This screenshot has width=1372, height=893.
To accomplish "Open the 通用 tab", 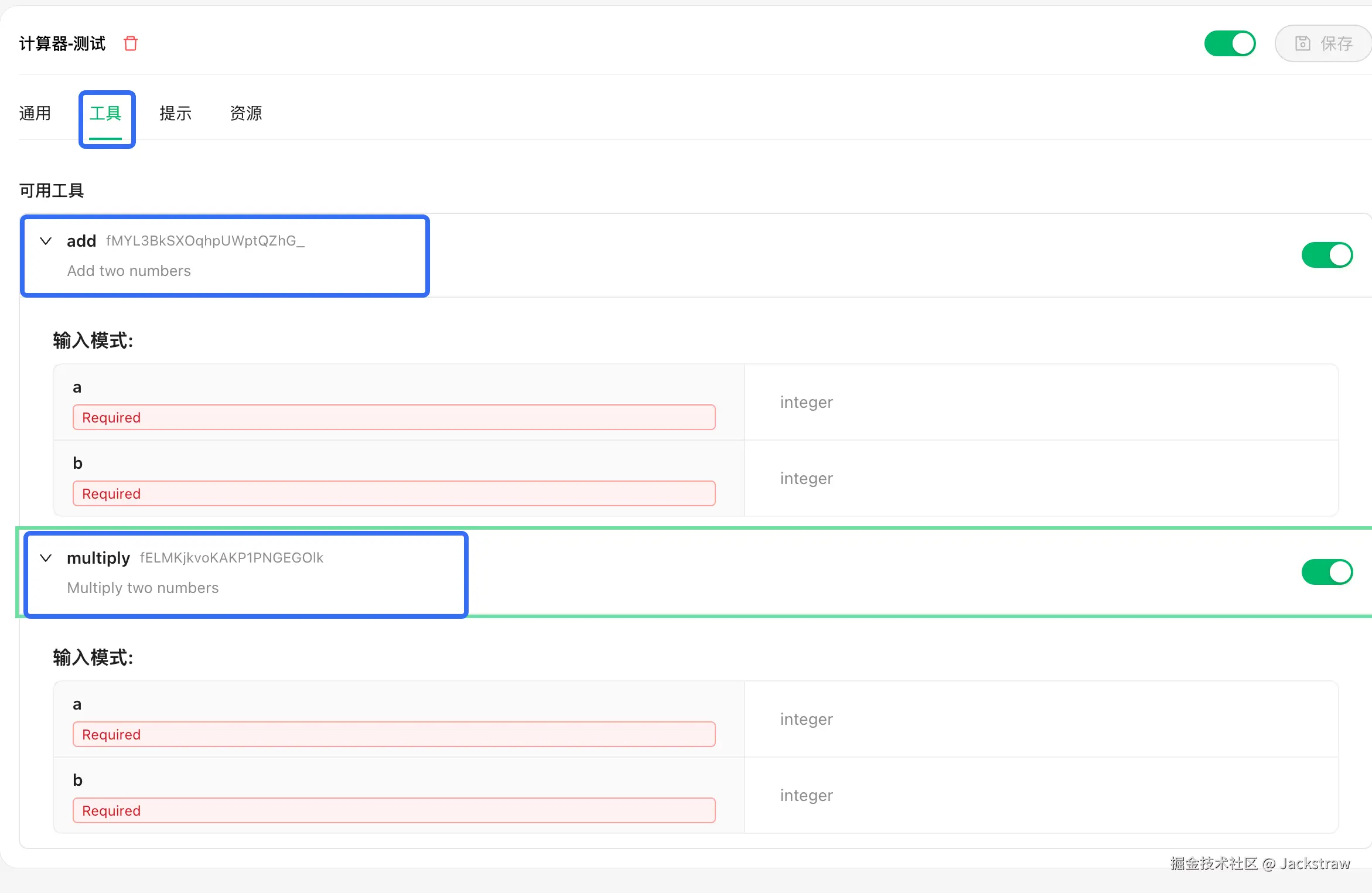I will tap(35, 113).
